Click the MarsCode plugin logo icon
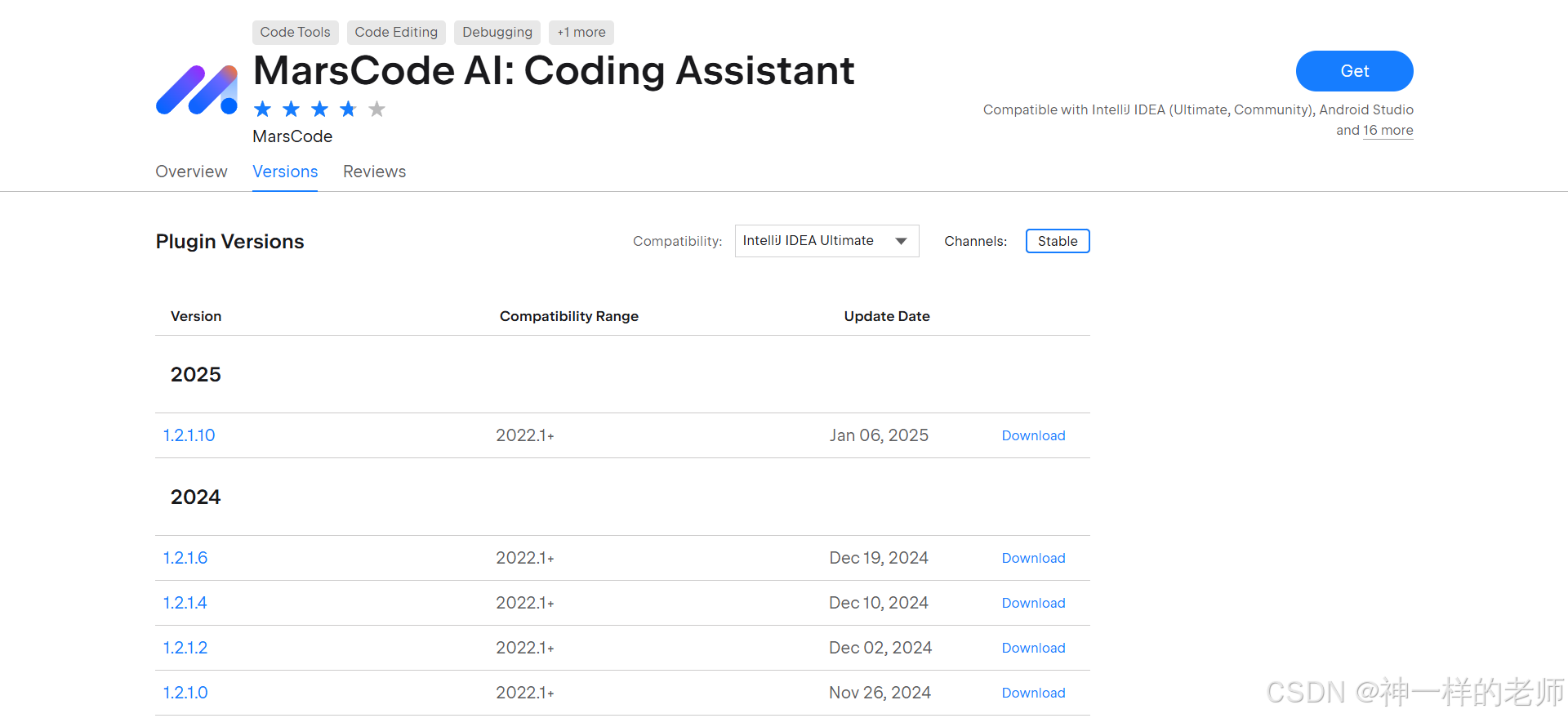 click(197, 90)
